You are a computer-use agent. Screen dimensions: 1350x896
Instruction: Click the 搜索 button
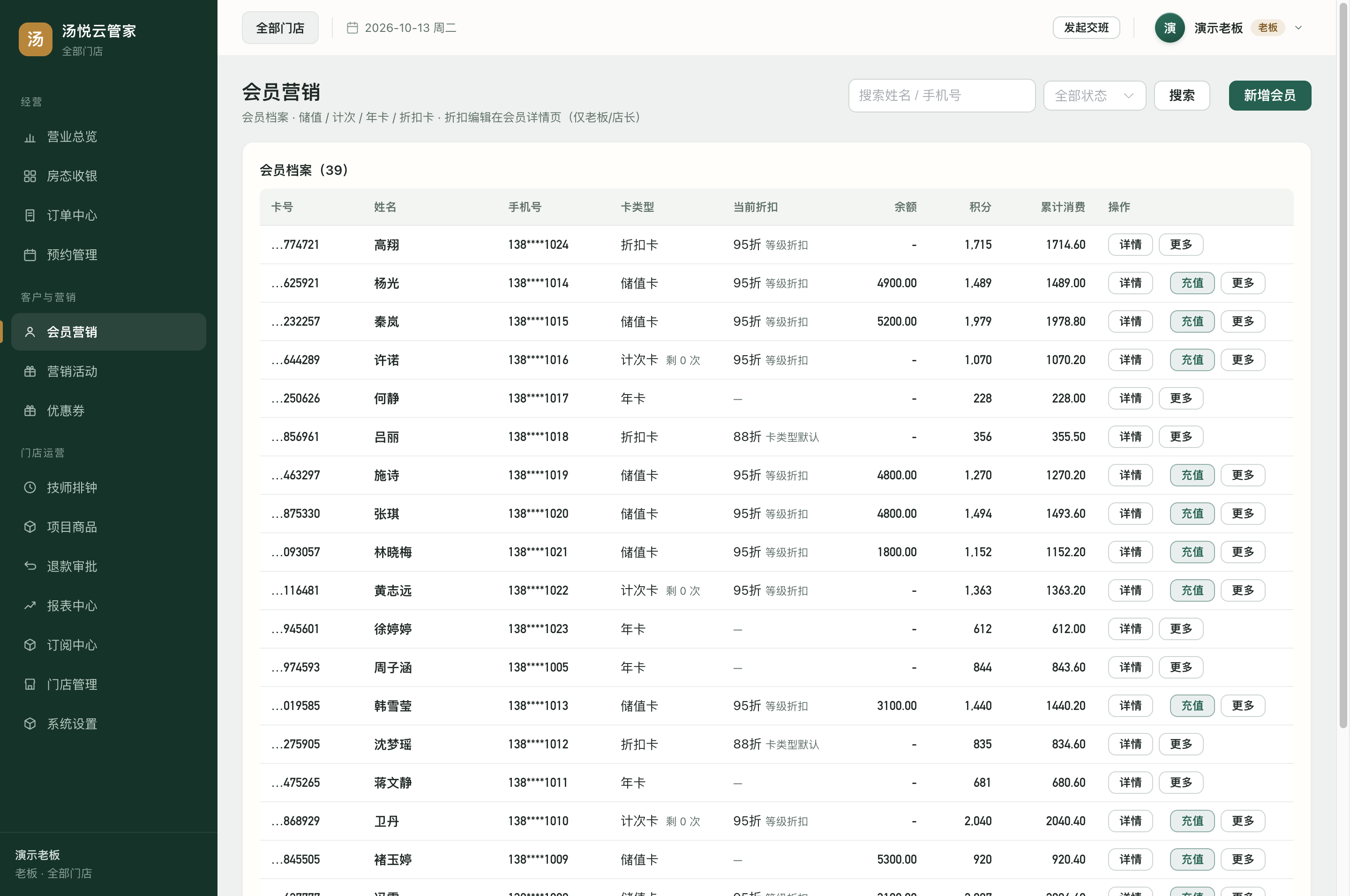point(1181,96)
